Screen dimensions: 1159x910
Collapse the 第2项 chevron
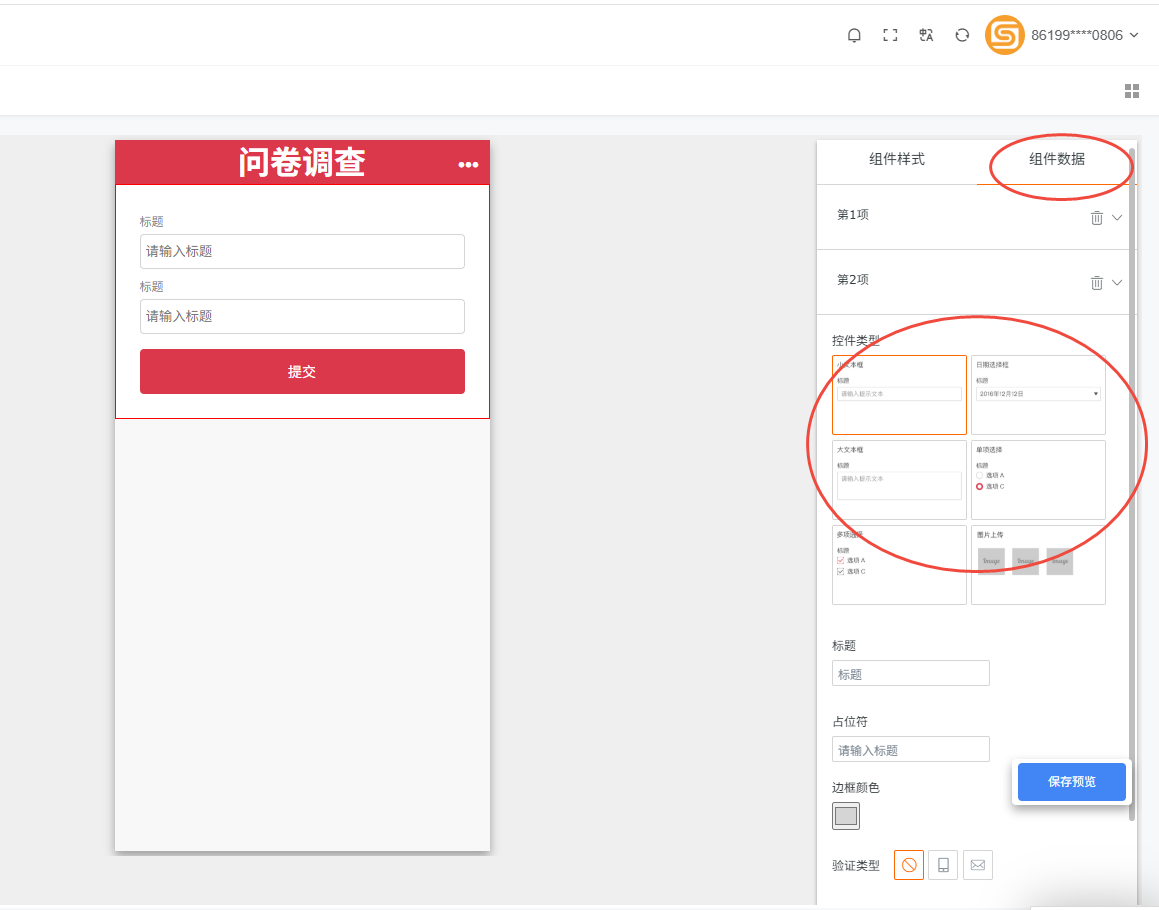click(x=1117, y=283)
